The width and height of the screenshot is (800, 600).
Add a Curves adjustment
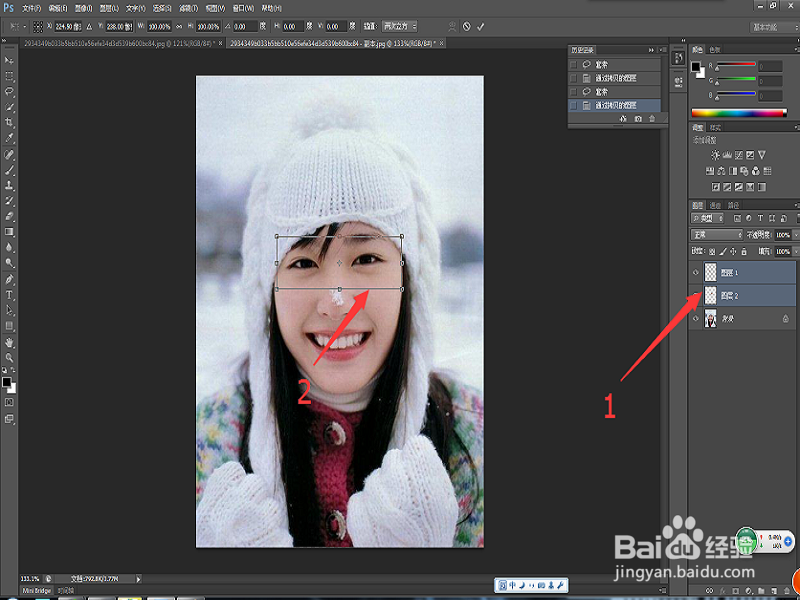click(x=739, y=155)
